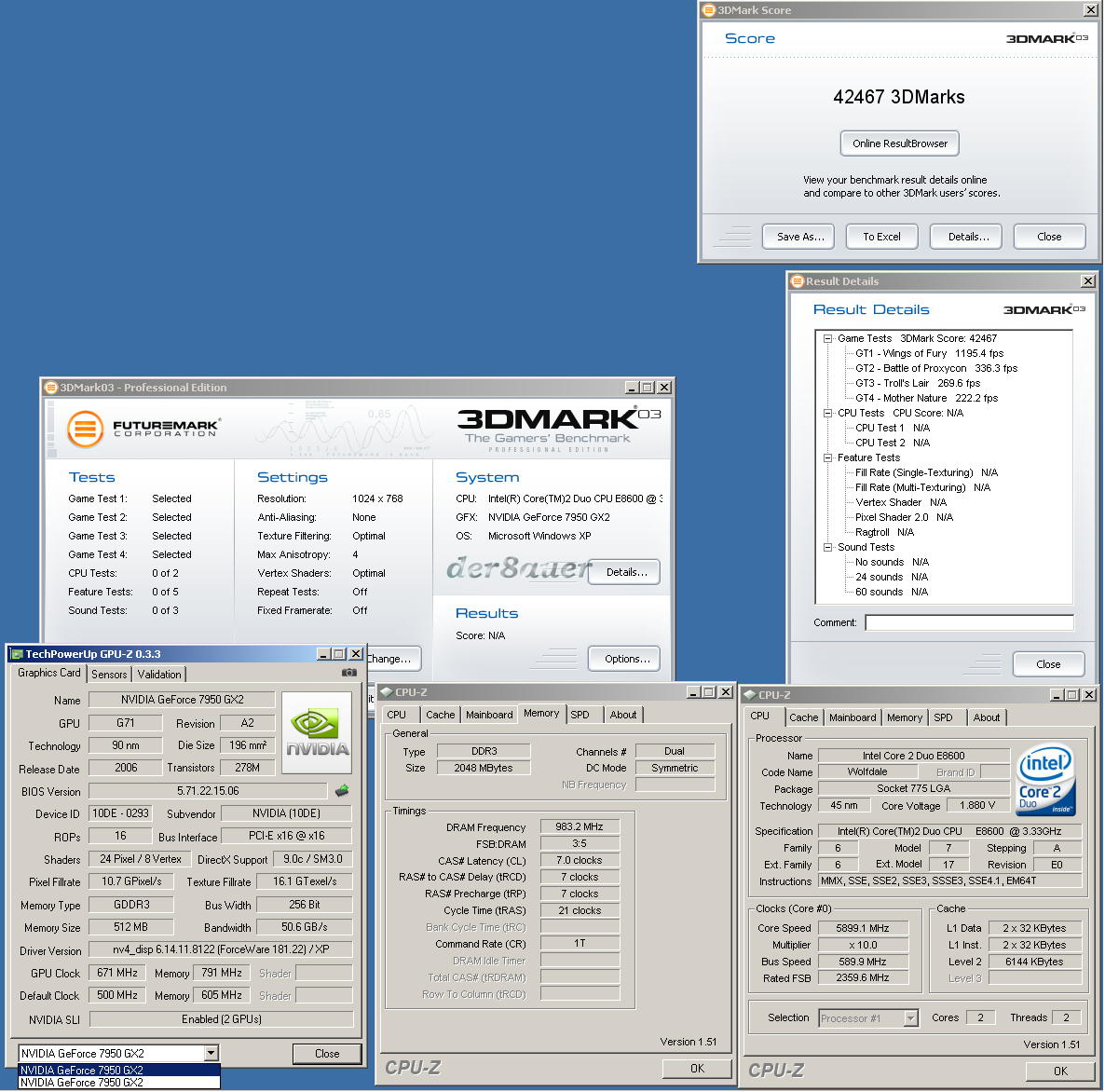1105x1092 pixels.
Task: Select '24 sounds N/A' tree row
Action: (891, 578)
